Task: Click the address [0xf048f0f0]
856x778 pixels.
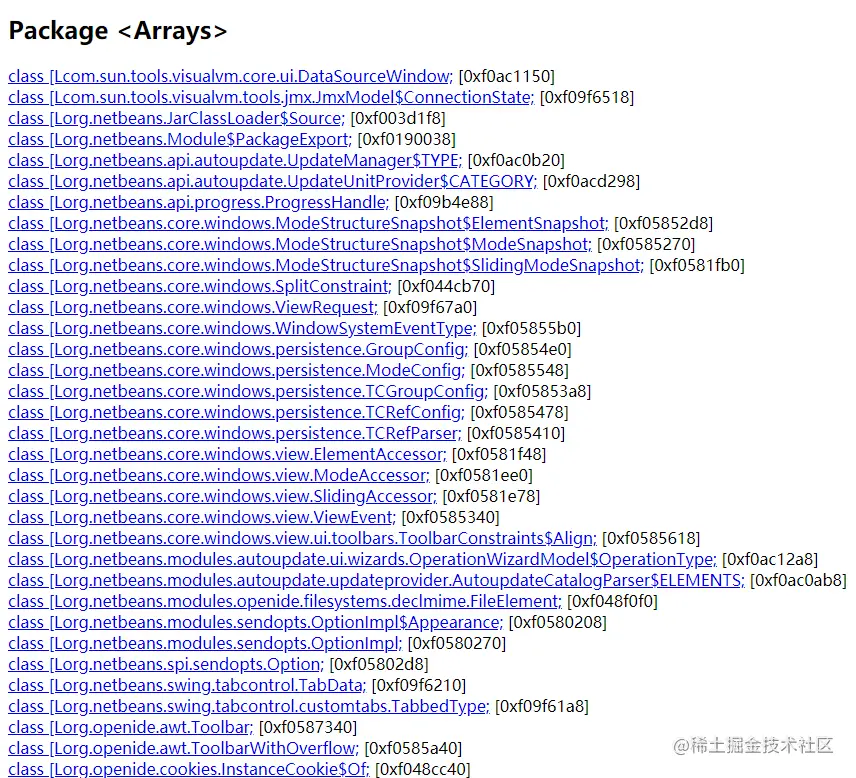Action: (613, 602)
